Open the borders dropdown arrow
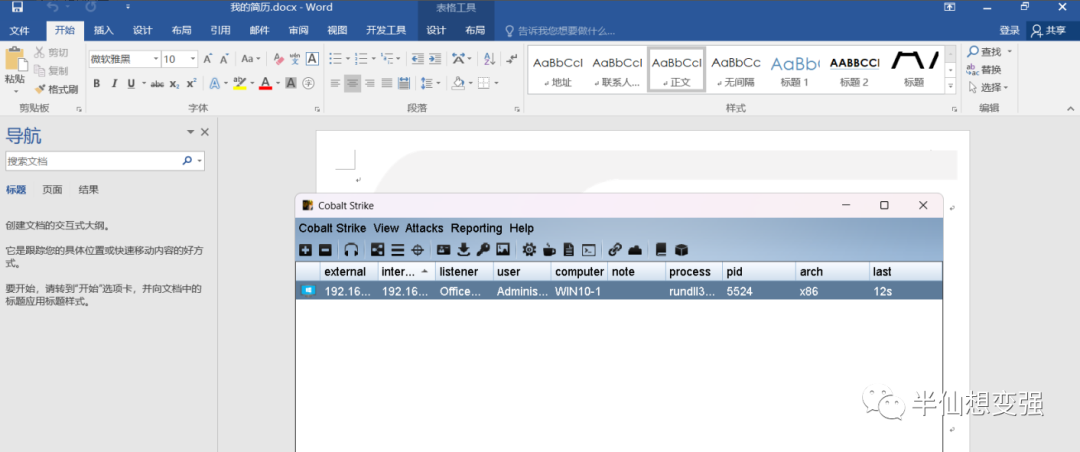The height and width of the screenshot is (452, 1080). (x=497, y=83)
